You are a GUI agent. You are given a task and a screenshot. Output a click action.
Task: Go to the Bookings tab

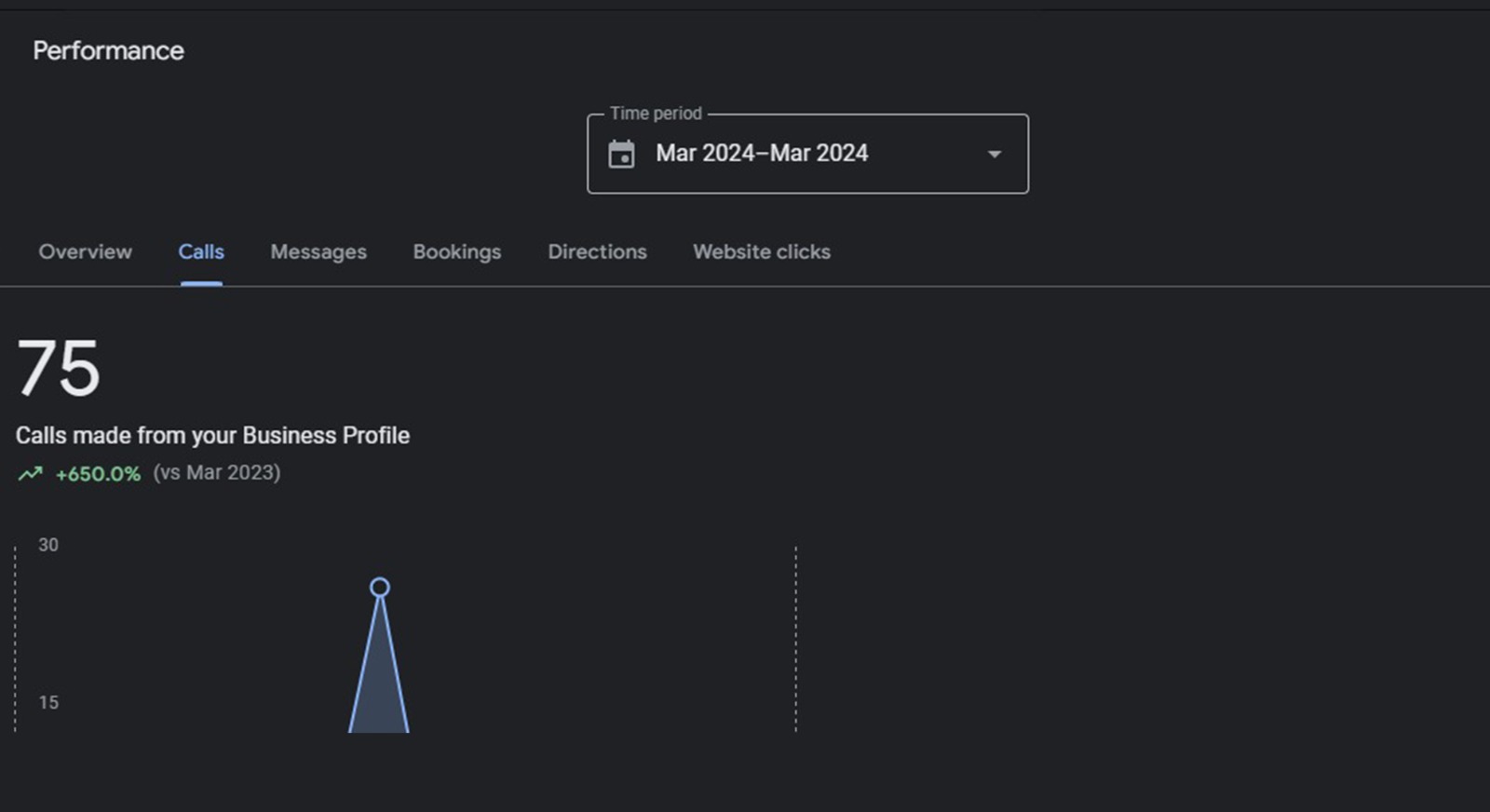(457, 252)
